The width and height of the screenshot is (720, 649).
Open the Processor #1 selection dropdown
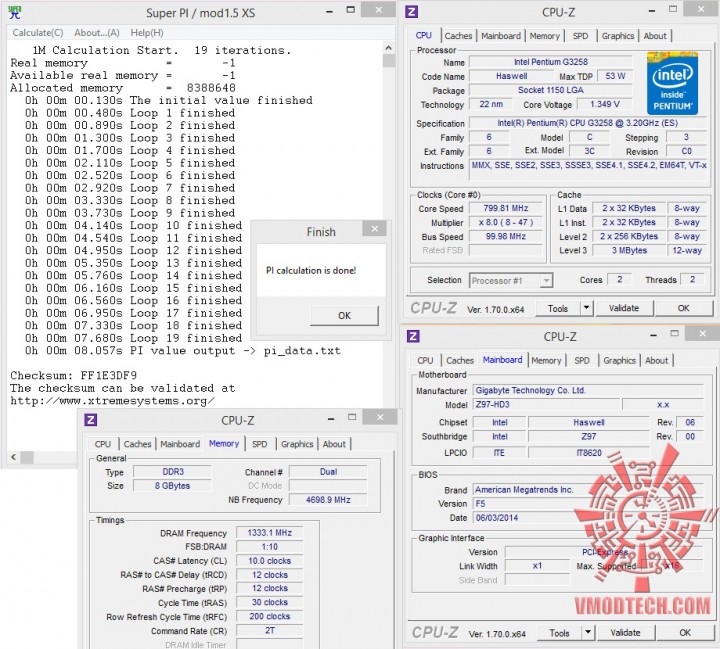[546, 280]
